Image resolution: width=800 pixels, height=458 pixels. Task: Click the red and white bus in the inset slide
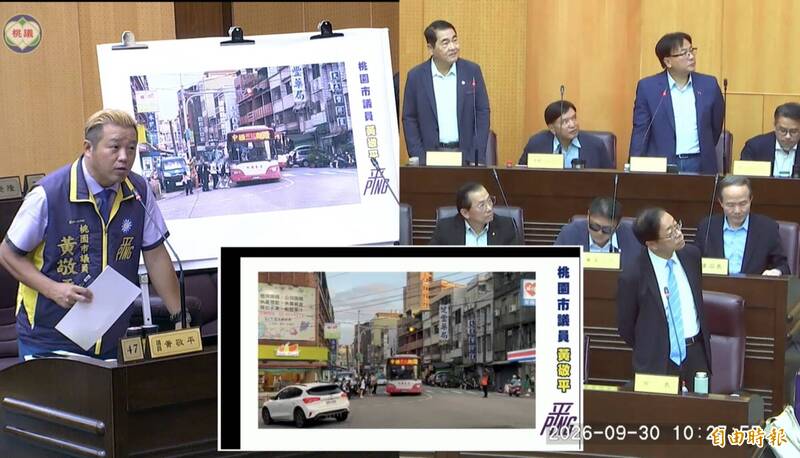pos(404,375)
